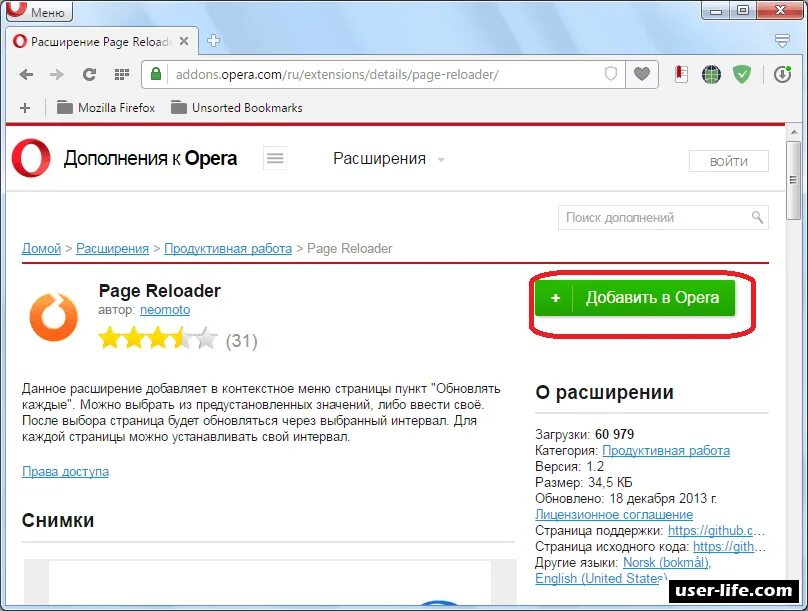The height and width of the screenshot is (611, 808).
Task: Click the Снимки section heading
Action: pyautogui.click(x=58, y=520)
